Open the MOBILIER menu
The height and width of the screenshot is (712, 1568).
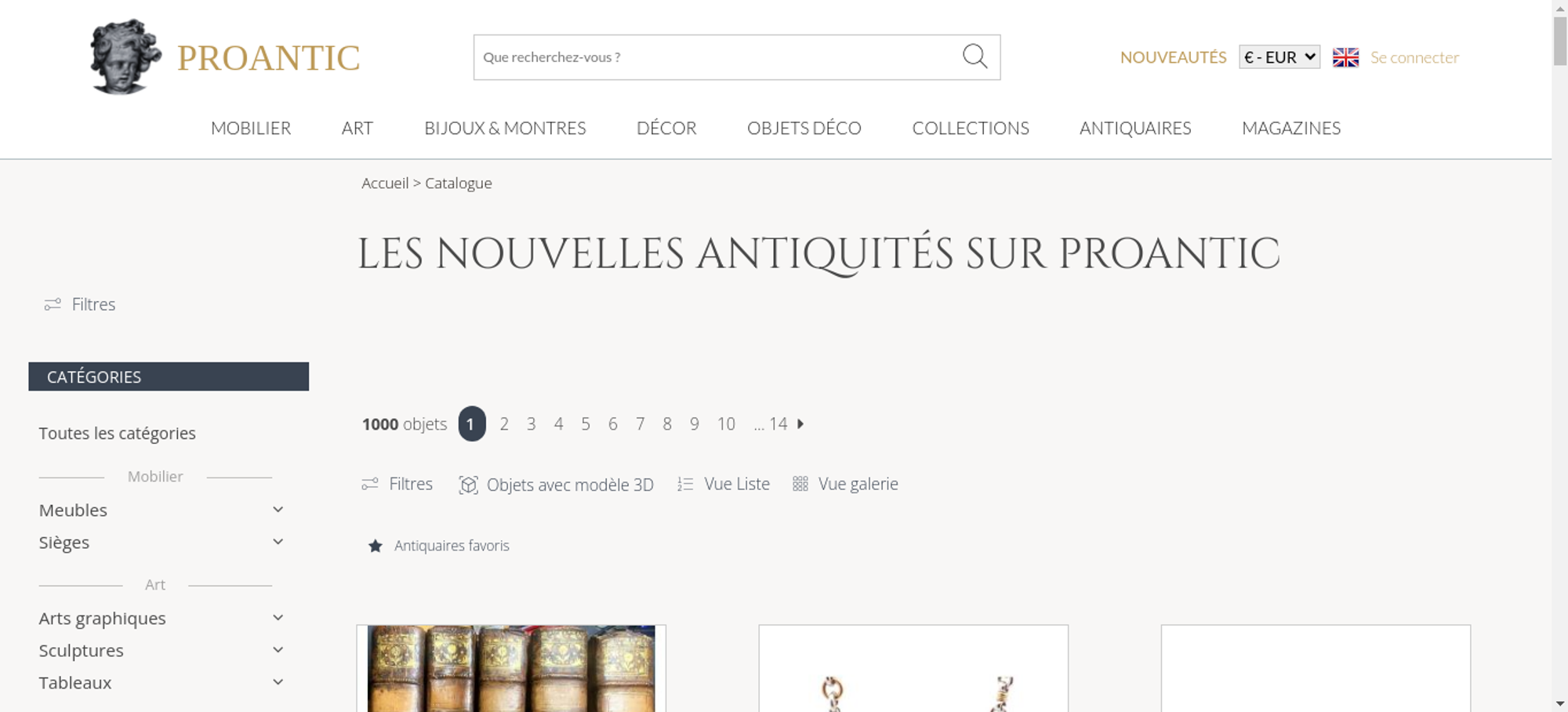coord(251,128)
